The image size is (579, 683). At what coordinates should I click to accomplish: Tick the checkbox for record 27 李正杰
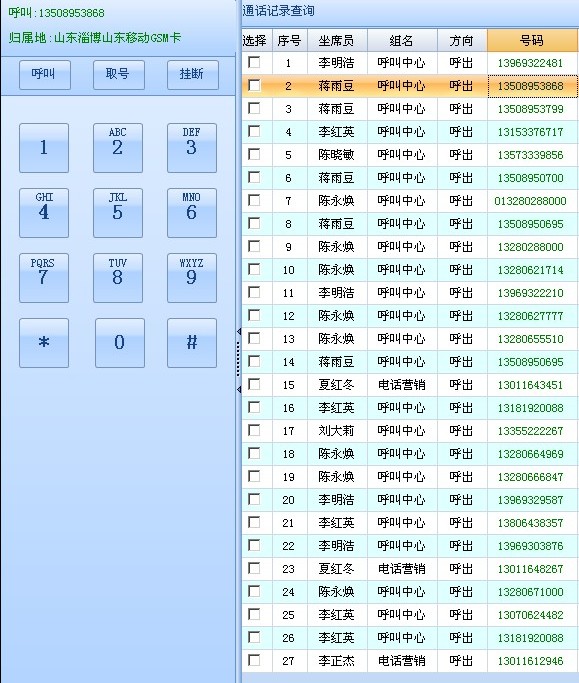pyautogui.click(x=254, y=660)
